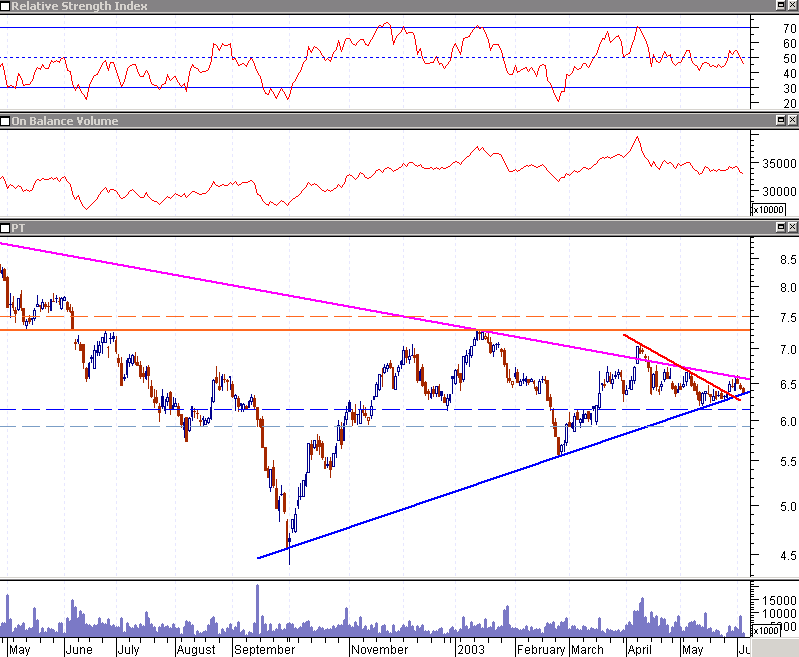Select the short red descending trendline
Viewport: 799px width, 657px height.
[x=682, y=367]
